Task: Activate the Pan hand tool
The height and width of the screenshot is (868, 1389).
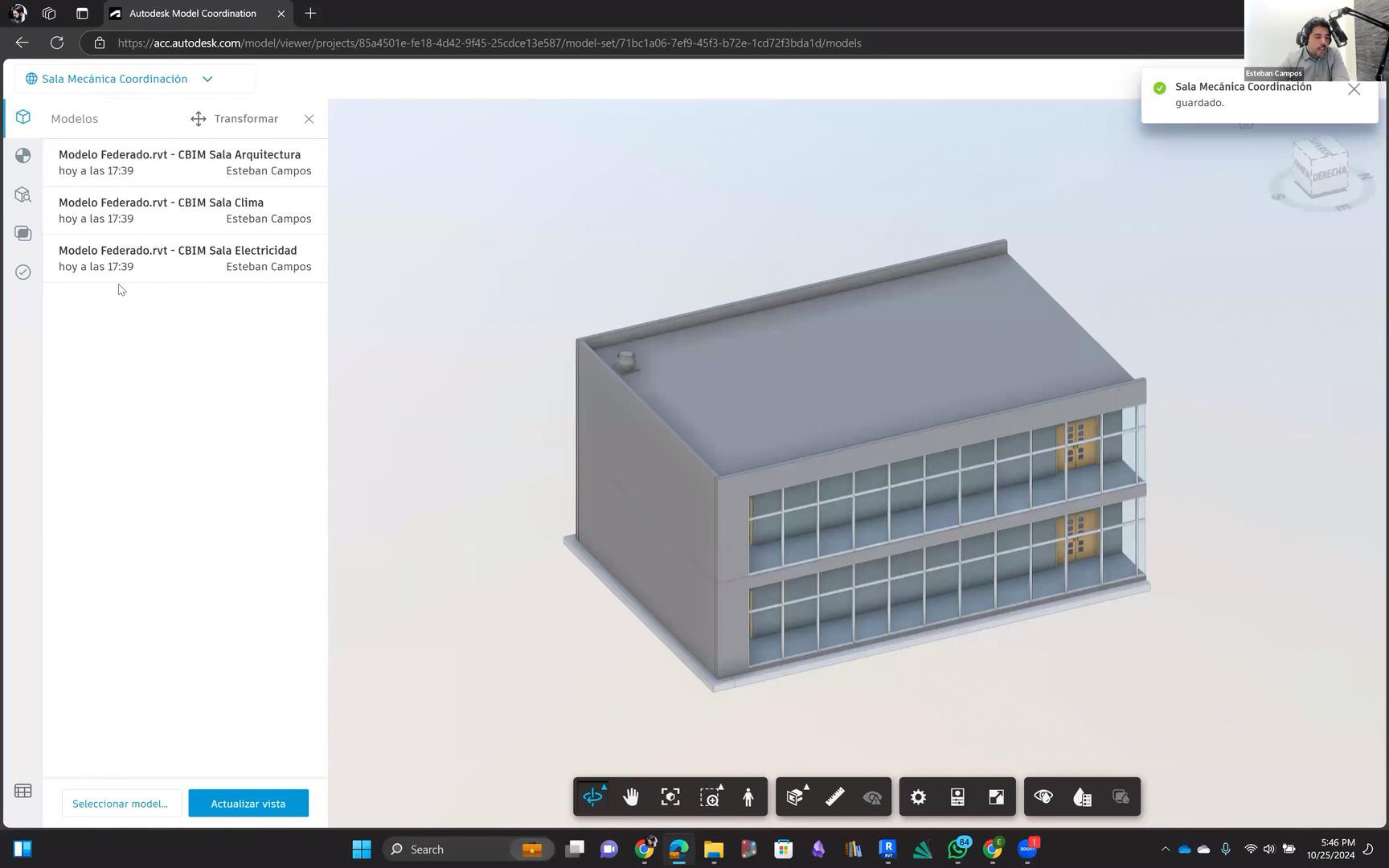Action: 631,797
